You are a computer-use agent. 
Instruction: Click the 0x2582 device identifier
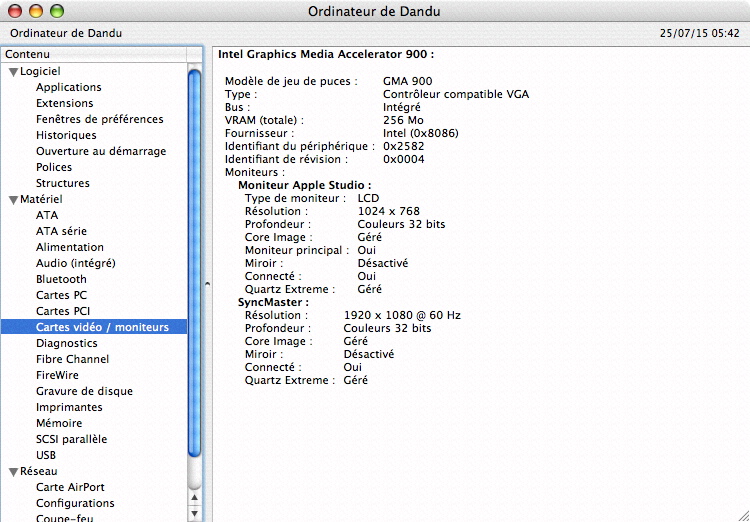[404, 146]
